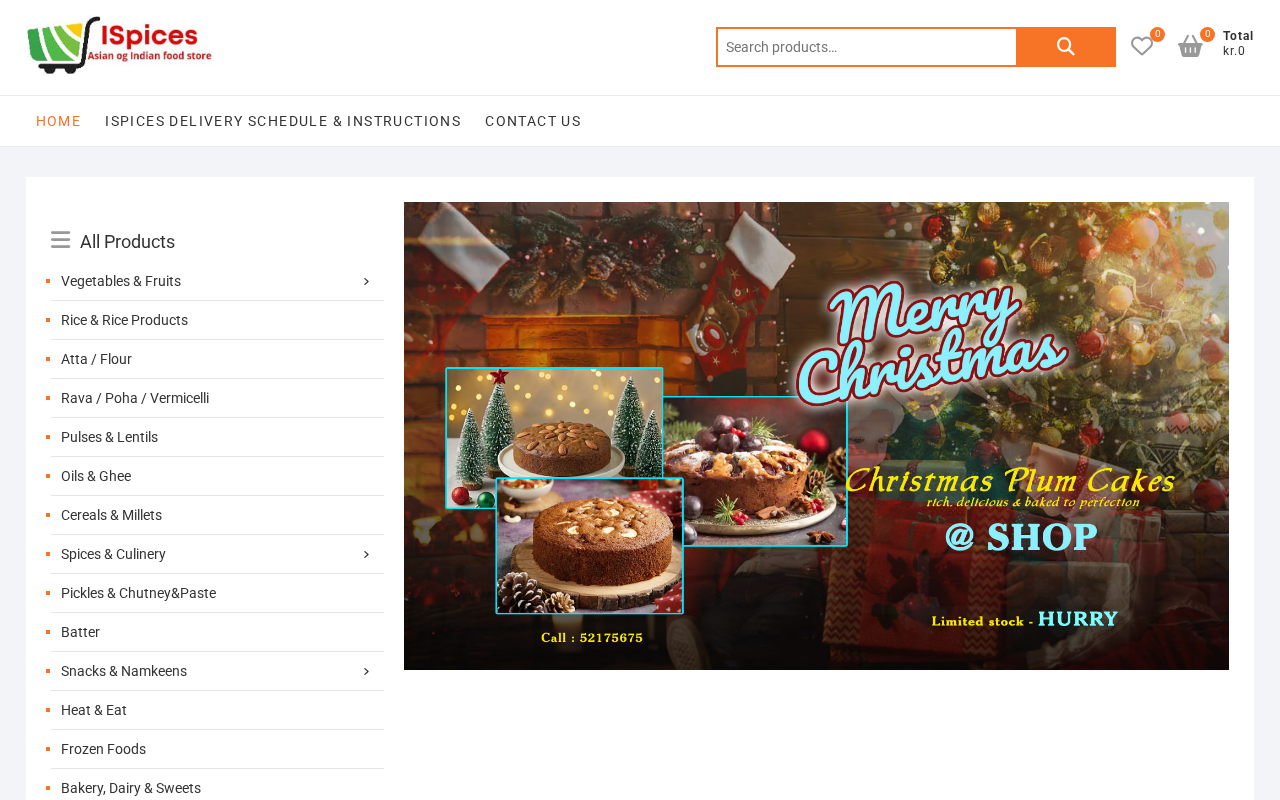Browse the Rice & Rice Products category
The height and width of the screenshot is (800, 1280).
pos(124,320)
